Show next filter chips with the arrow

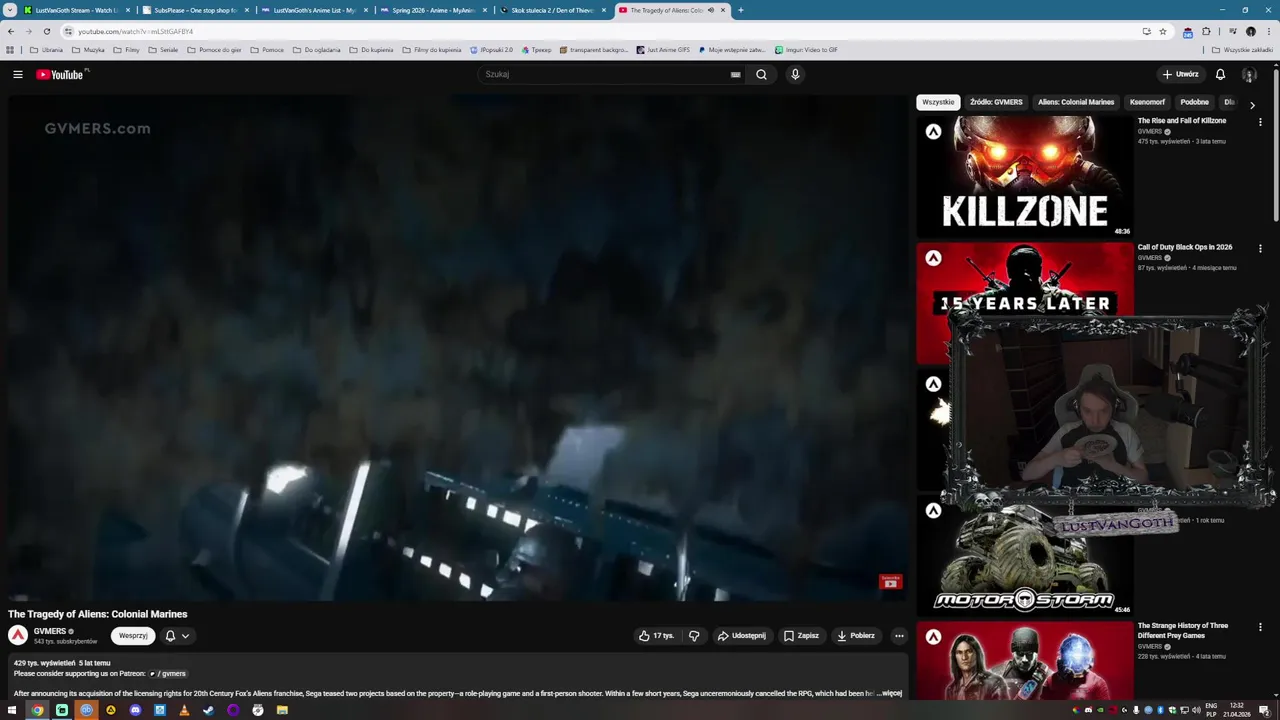coord(1252,104)
